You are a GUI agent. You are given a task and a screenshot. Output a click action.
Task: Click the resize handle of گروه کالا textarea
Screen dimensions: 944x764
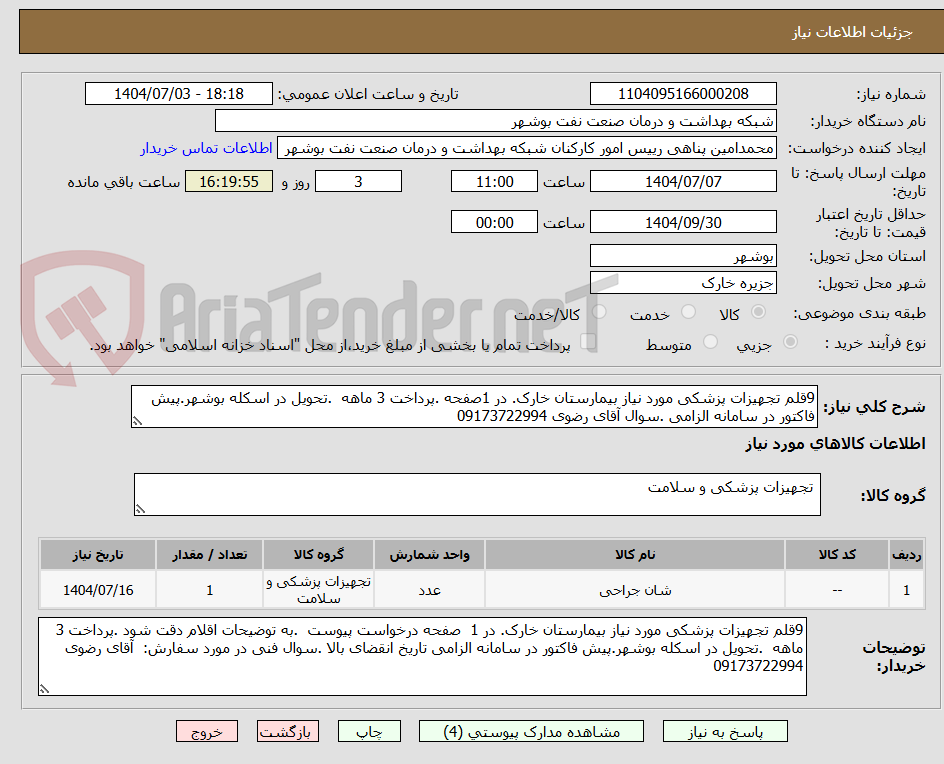coord(141,507)
